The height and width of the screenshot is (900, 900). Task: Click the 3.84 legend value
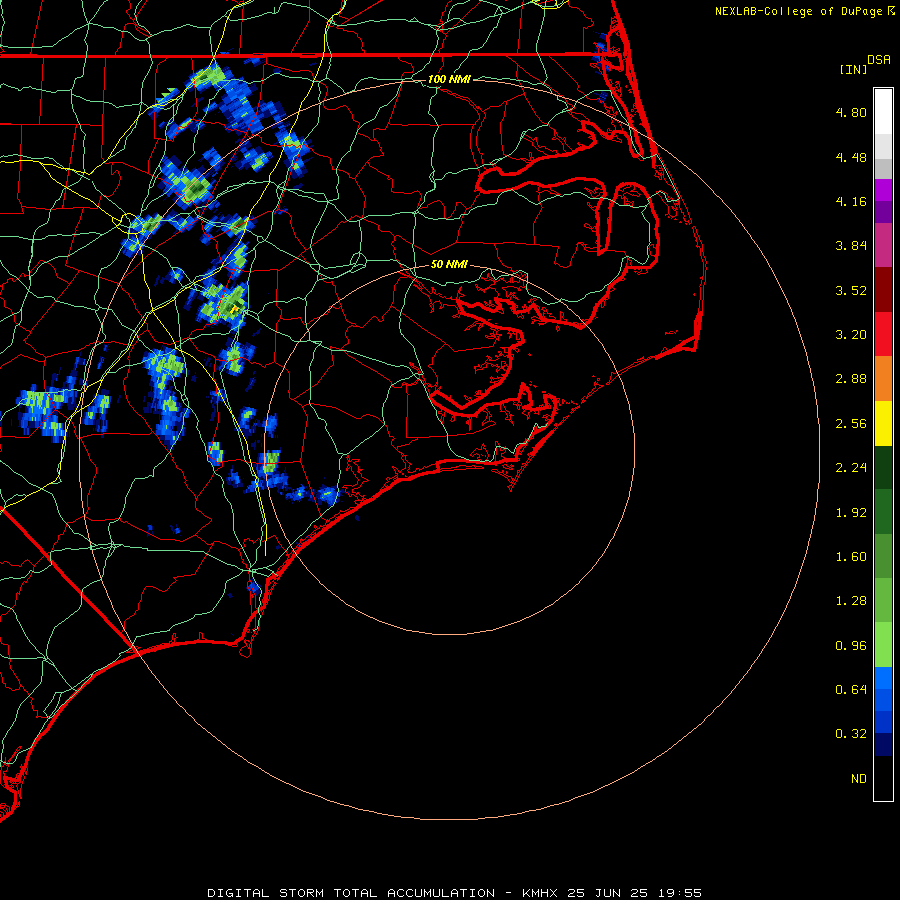coord(851,246)
